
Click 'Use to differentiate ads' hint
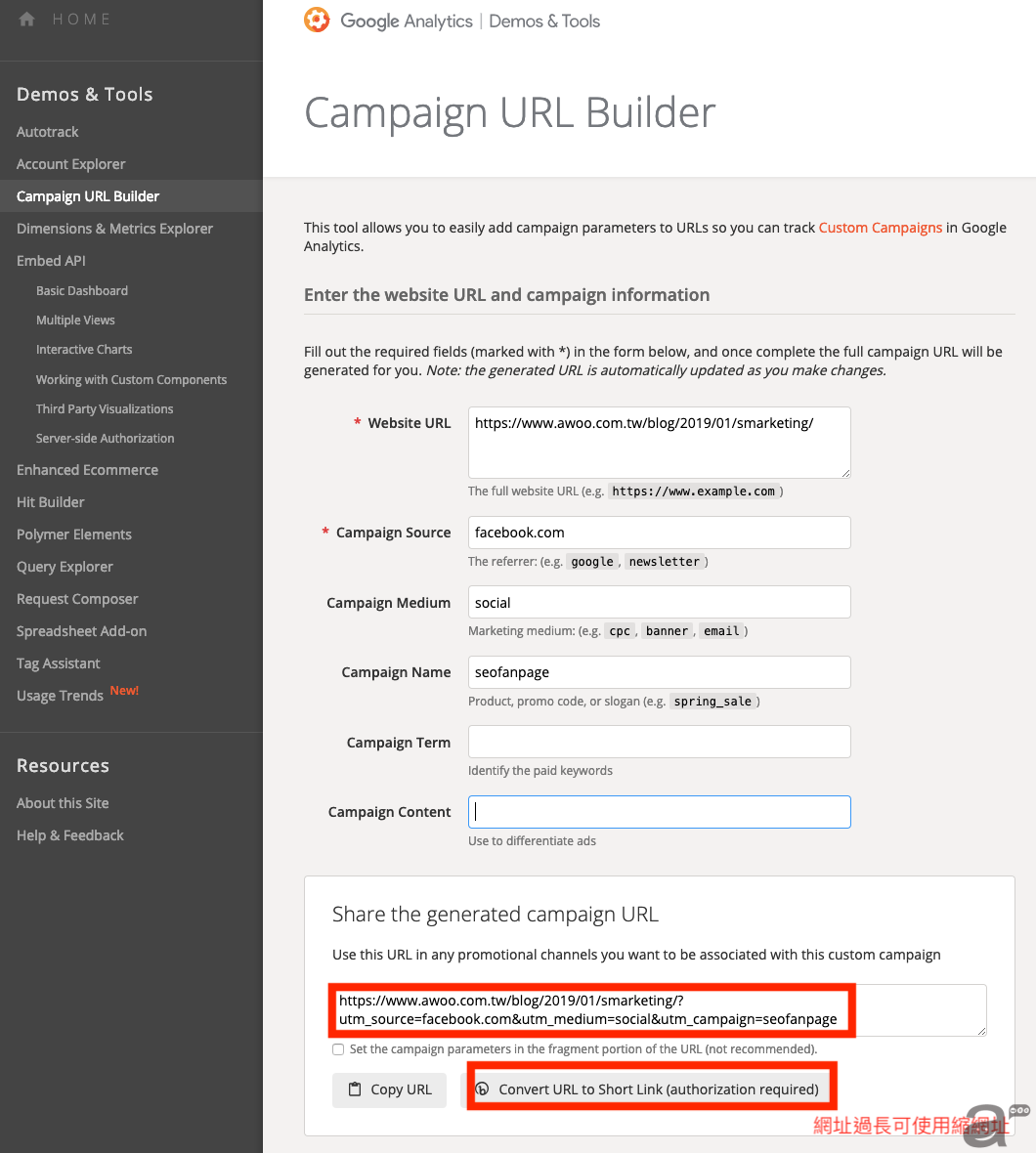point(533,840)
